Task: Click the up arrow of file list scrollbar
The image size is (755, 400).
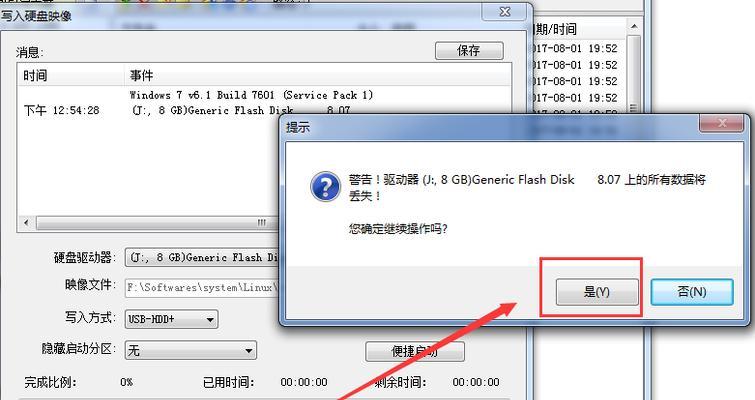Action: click(x=634, y=26)
